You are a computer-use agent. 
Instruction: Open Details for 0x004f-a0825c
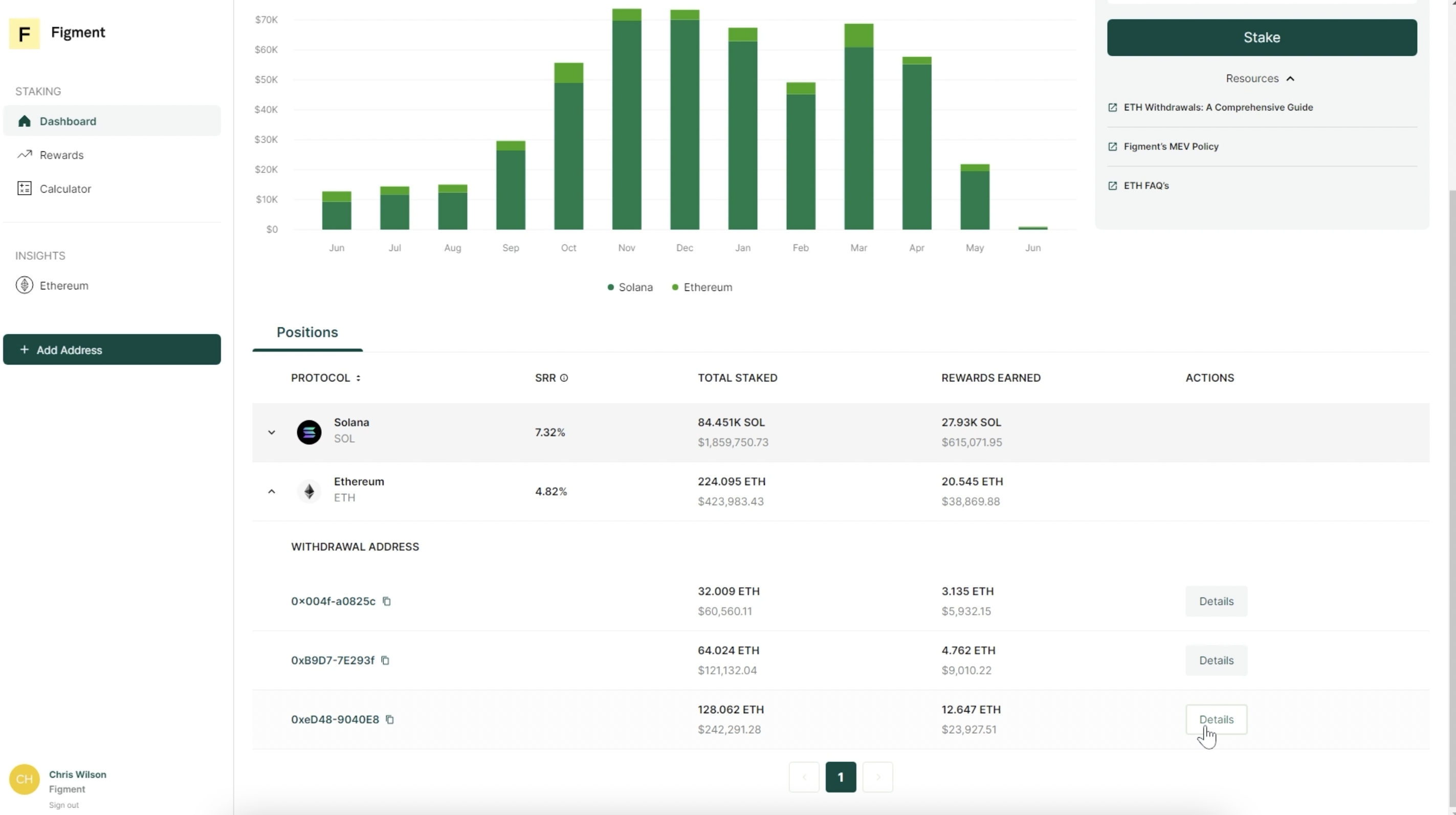(1216, 601)
